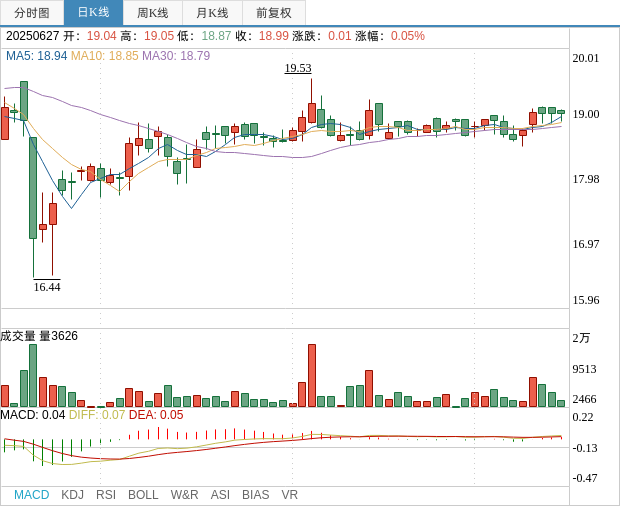The width and height of the screenshot is (620, 506).
Task: Switch indicator to KDJ
Action: coord(72,495)
